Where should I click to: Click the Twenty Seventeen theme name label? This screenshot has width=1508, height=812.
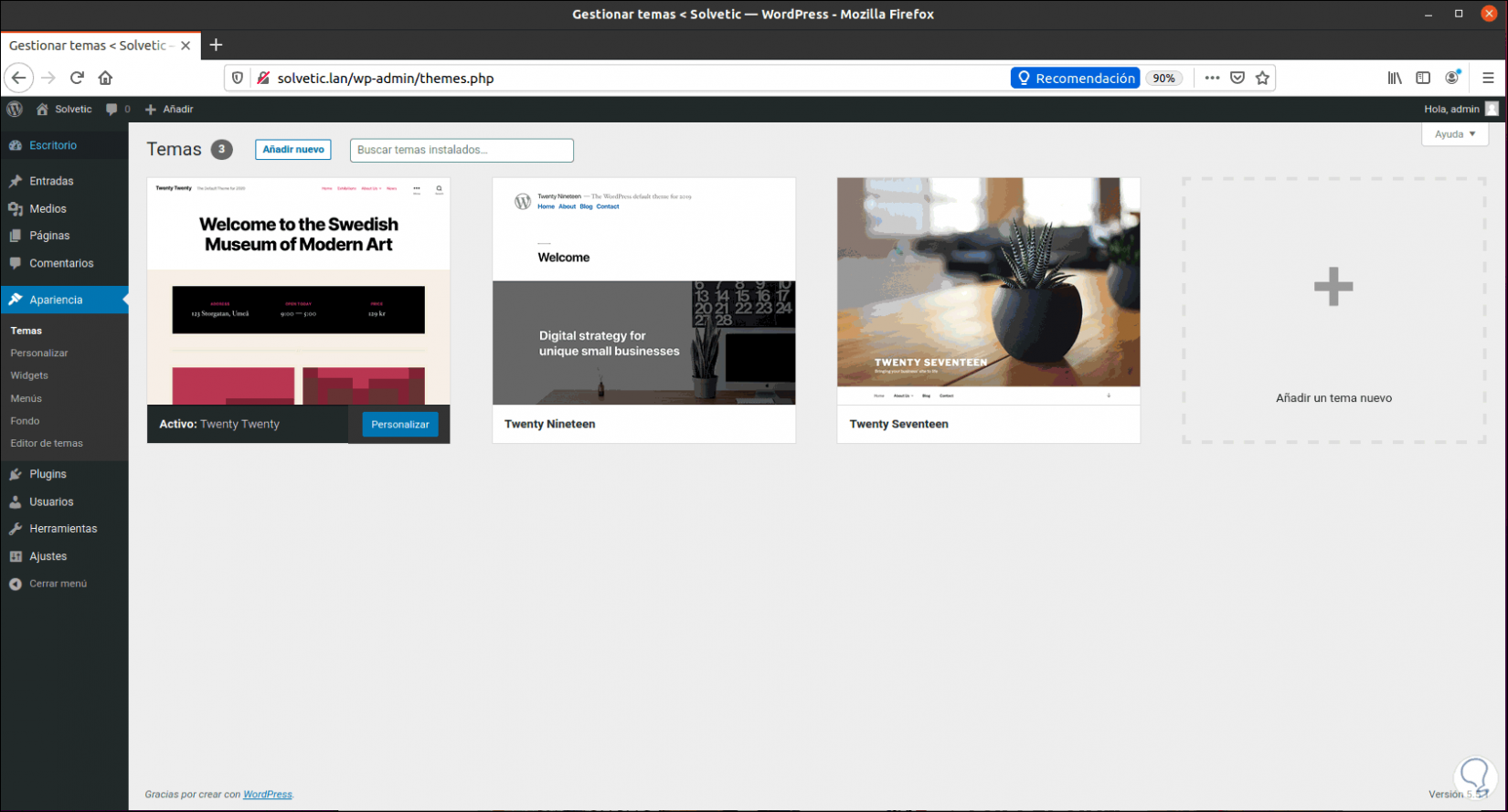coord(899,425)
